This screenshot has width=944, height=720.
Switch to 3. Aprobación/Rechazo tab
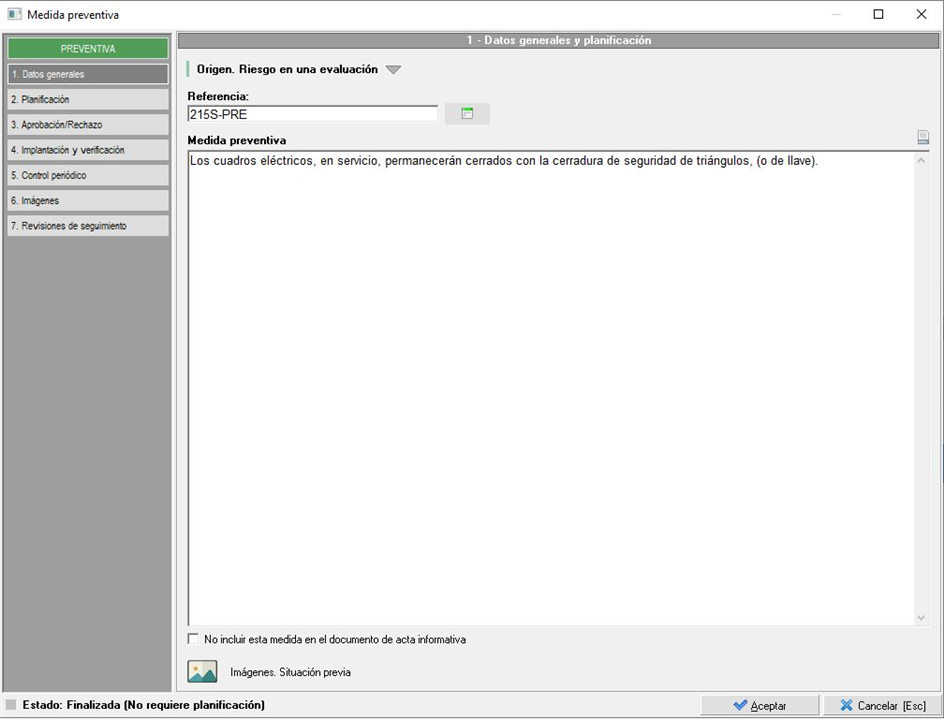[88, 125]
